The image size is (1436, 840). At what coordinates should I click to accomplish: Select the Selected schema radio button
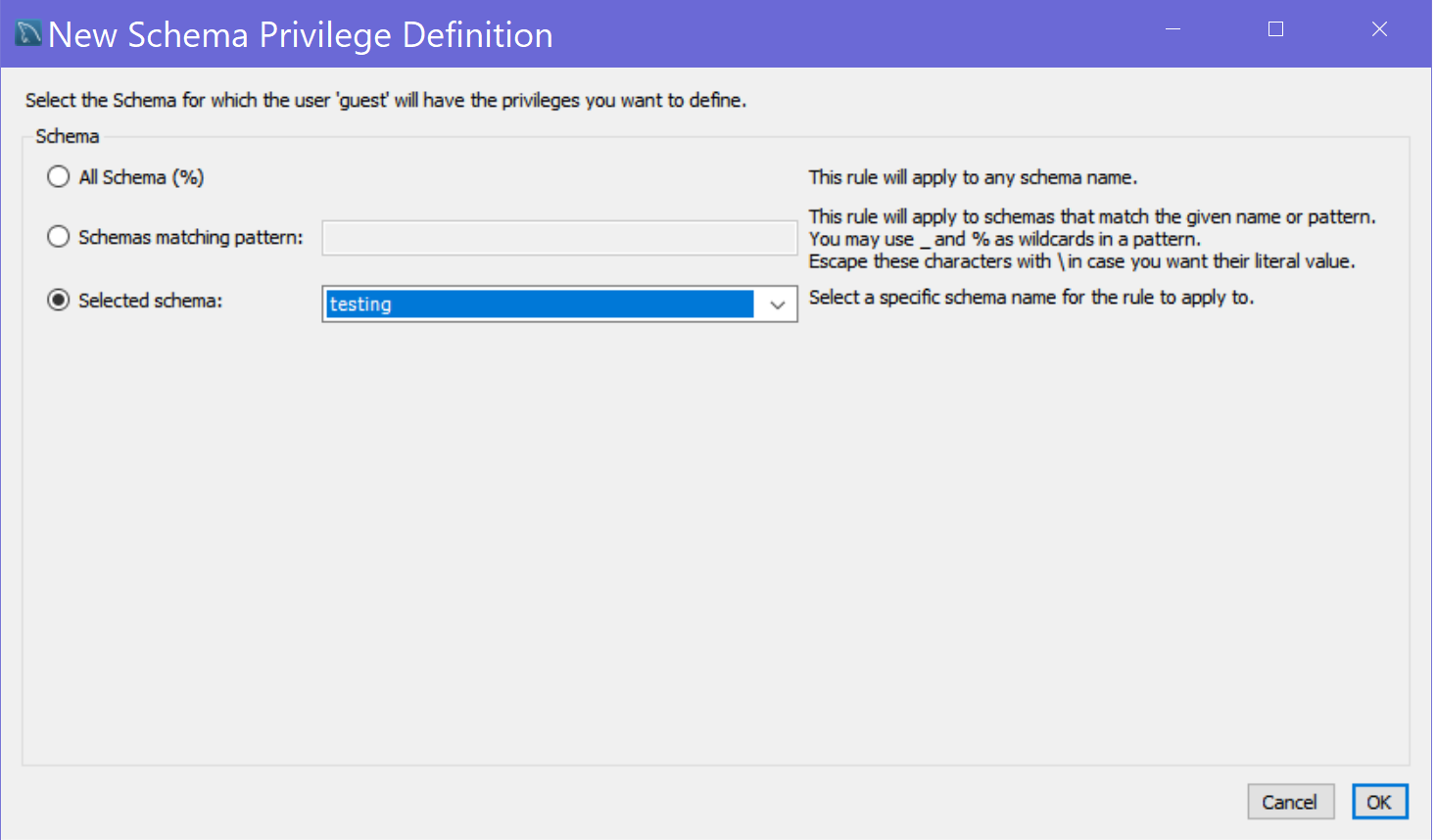pyautogui.click(x=59, y=301)
